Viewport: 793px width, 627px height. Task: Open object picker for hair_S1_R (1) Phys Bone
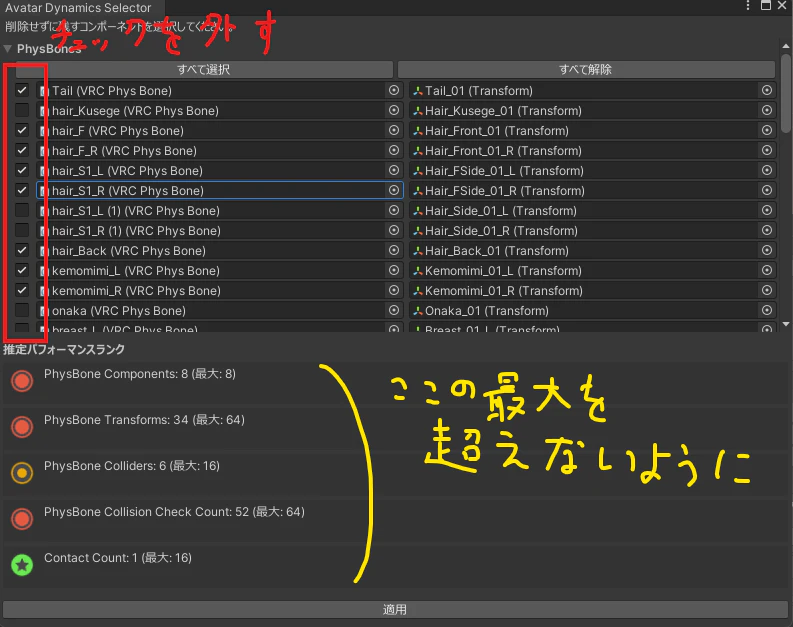pyautogui.click(x=394, y=231)
